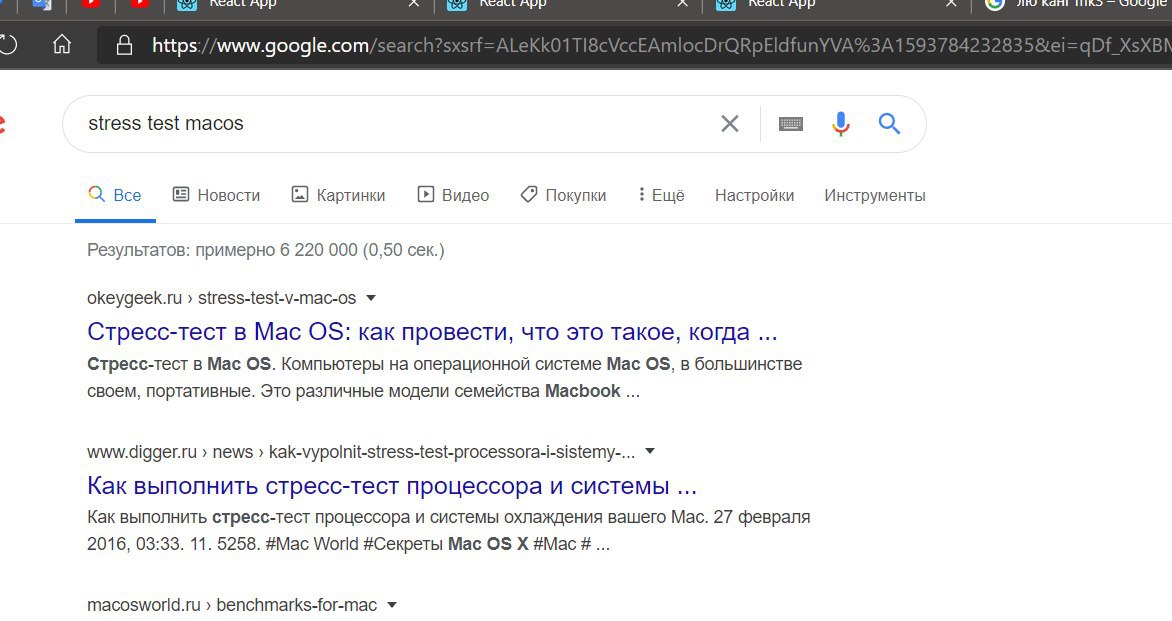
Task: Close the third React App tab
Action: click(x=951, y=4)
